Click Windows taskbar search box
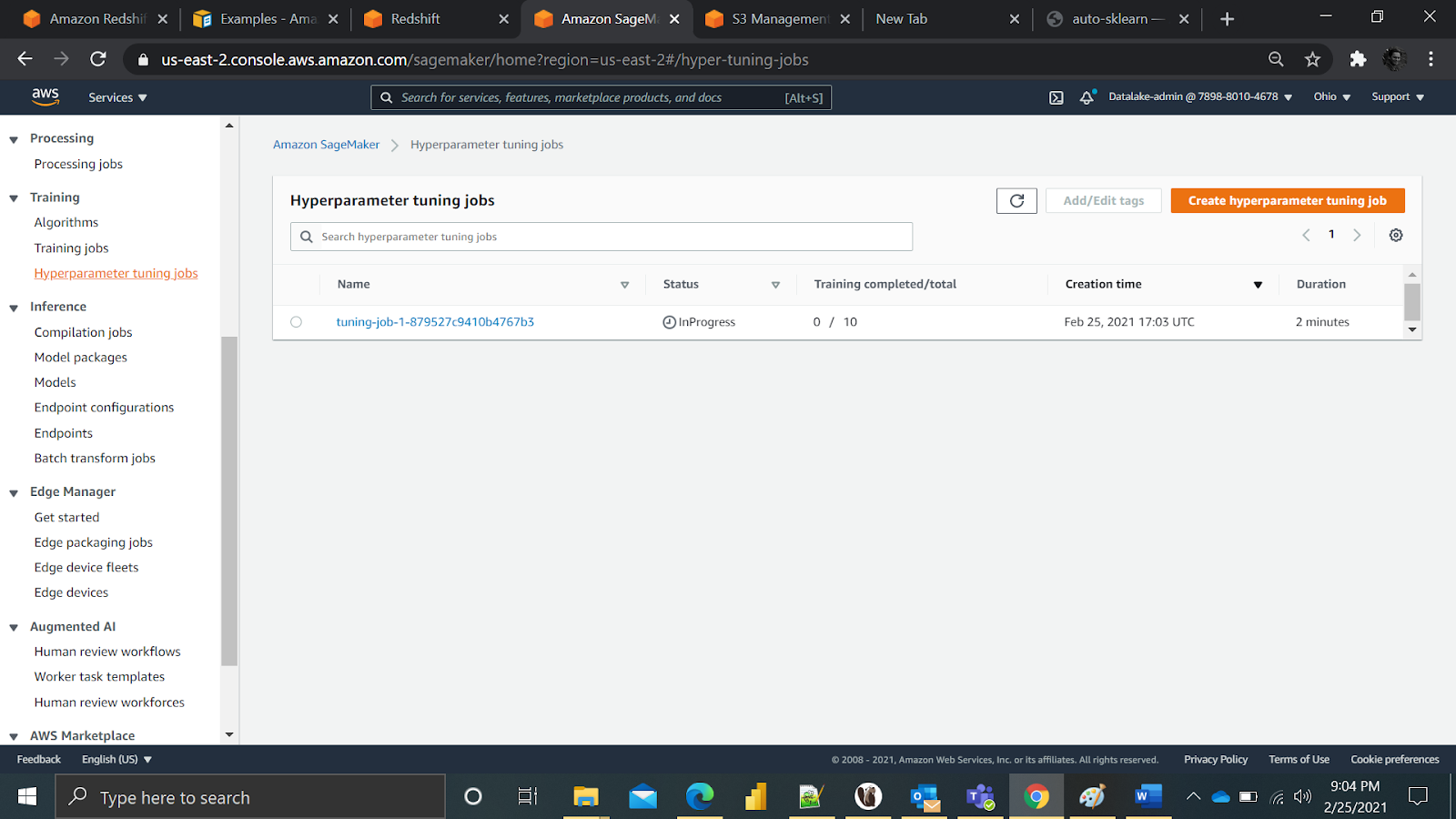The image size is (1456, 819). pos(250,797)
